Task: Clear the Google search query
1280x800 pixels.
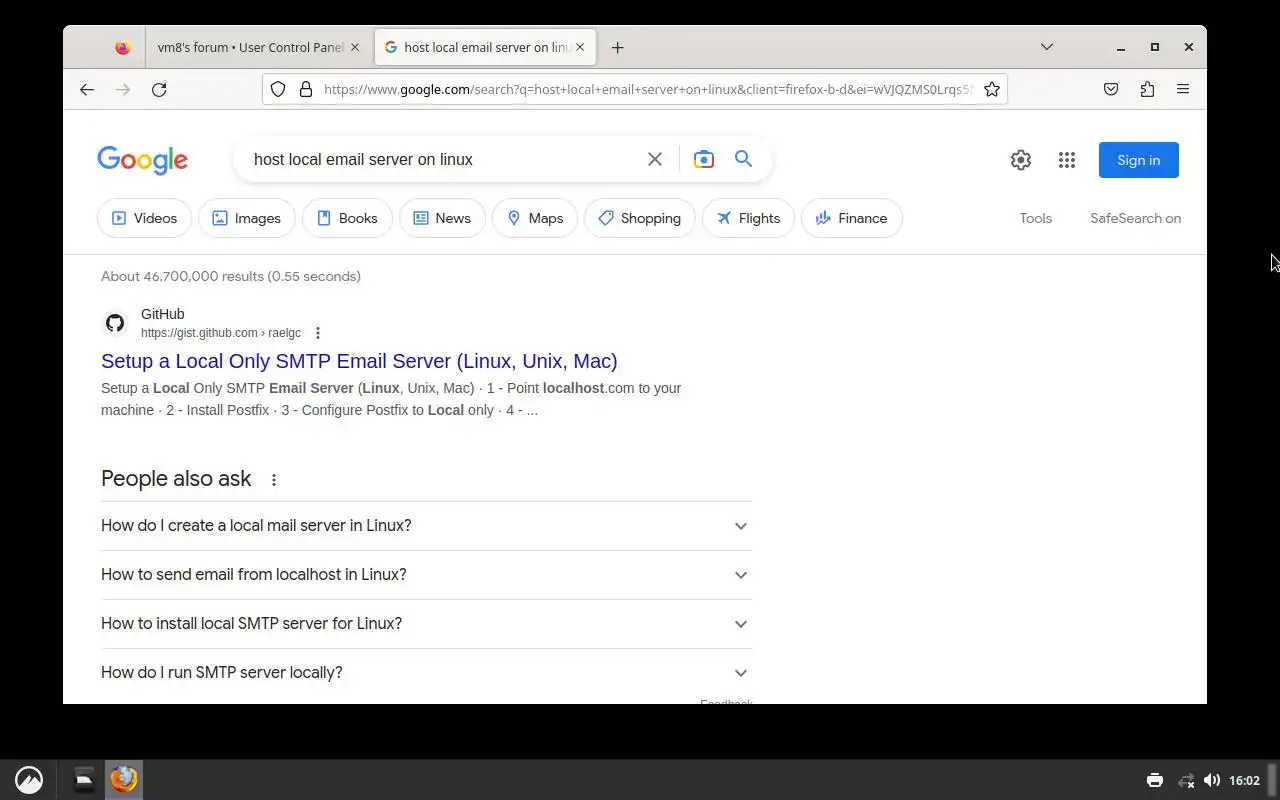Action: pos(655,159)
